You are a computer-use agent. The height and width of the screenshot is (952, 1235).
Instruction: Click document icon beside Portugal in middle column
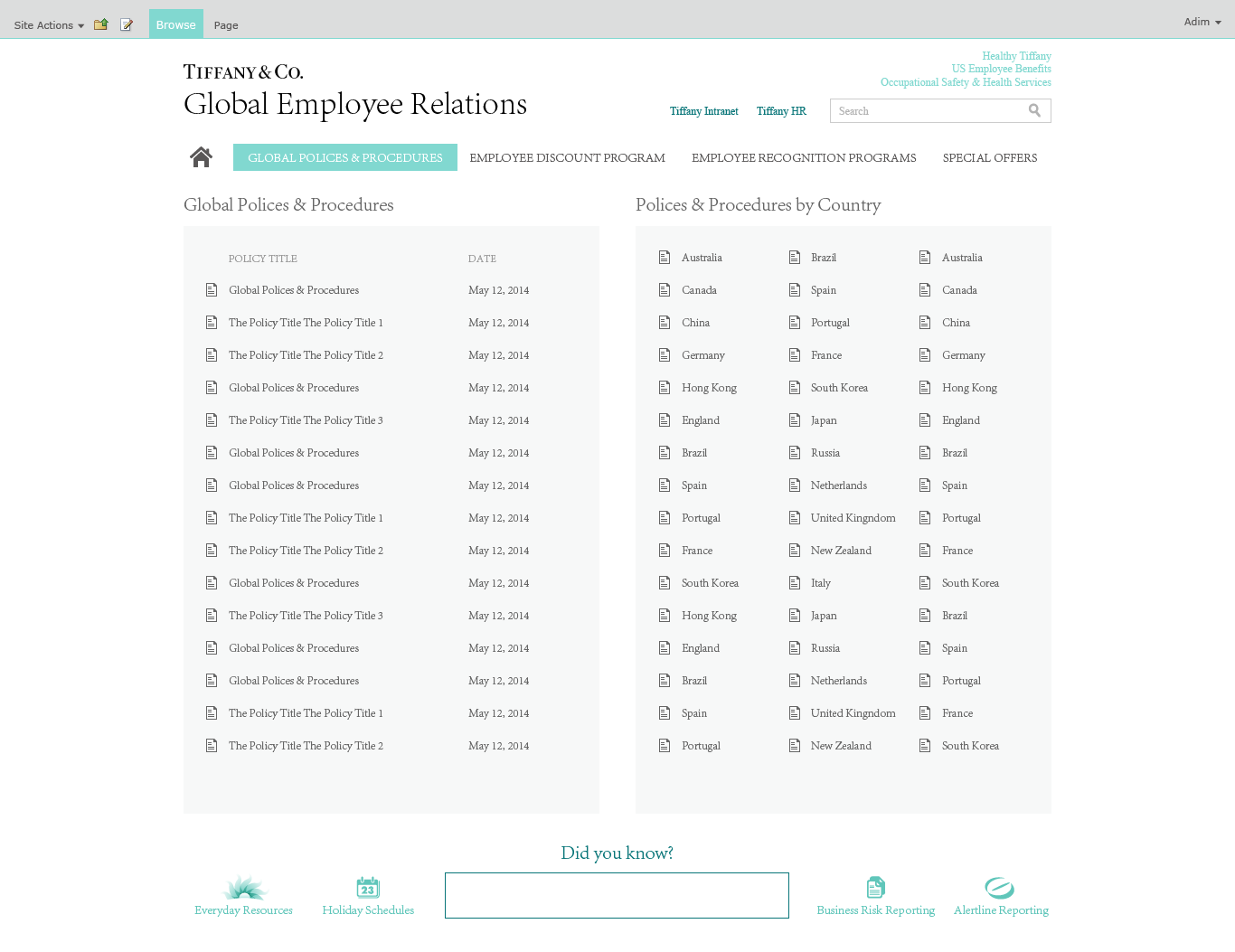[795, 323]
